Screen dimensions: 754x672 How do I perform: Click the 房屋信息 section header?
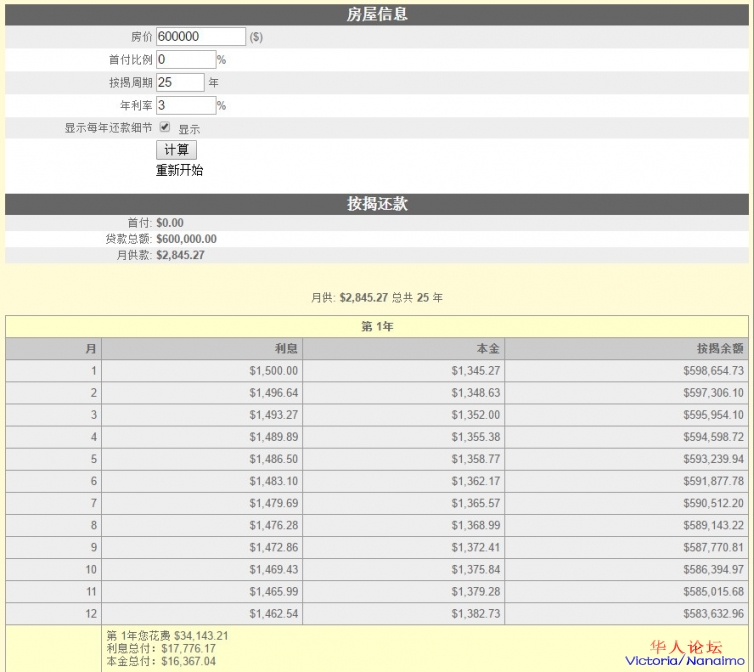tap(377, 15)
